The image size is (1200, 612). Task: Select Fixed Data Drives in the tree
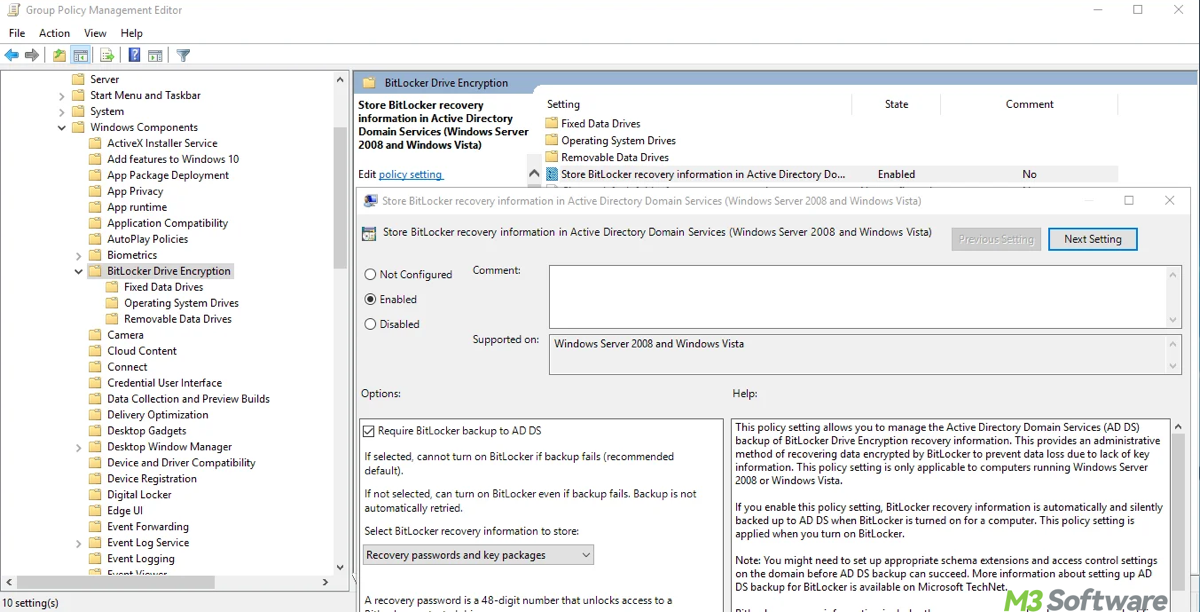(163, 287)
